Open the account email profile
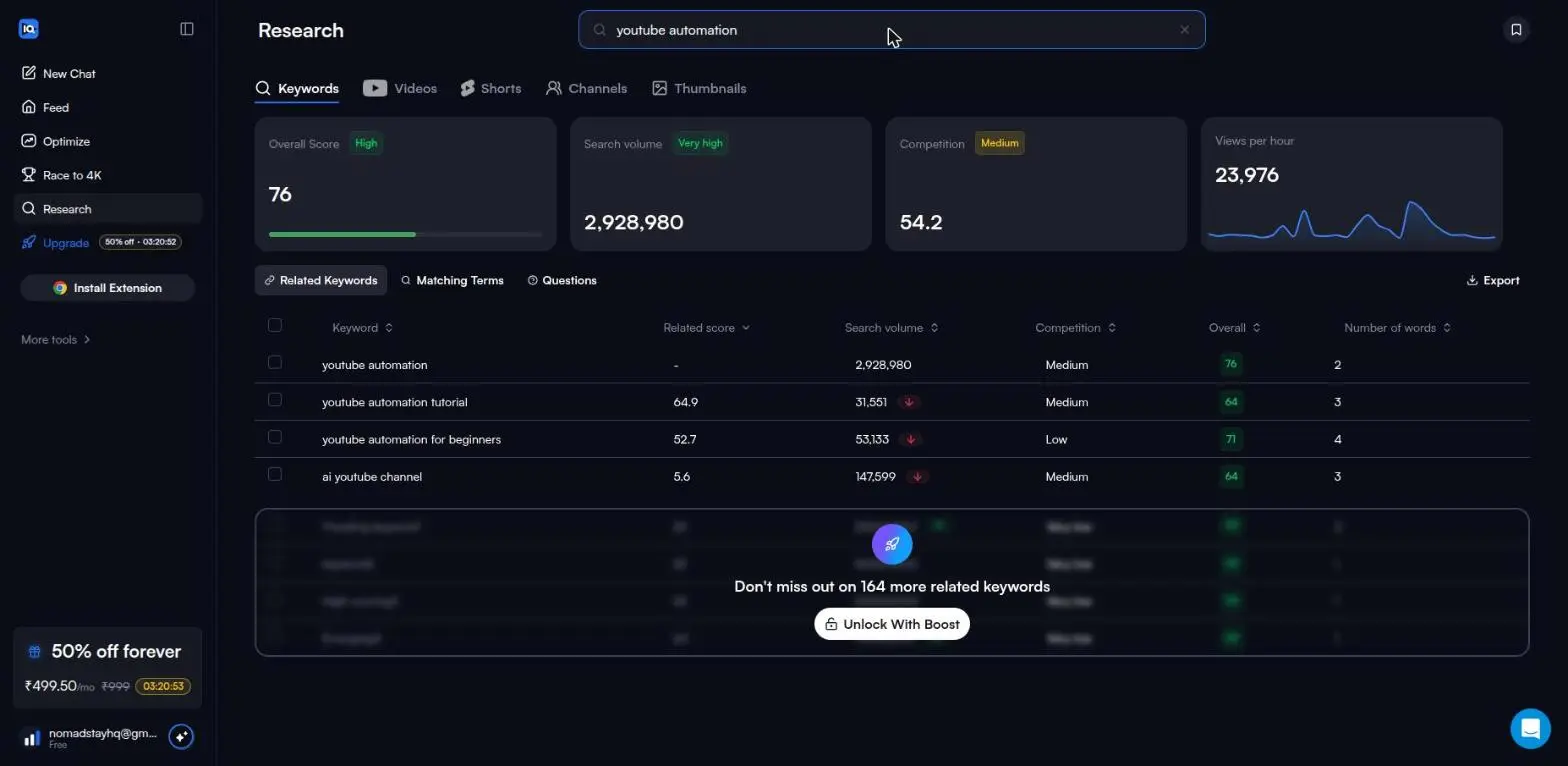Screen dimensions: 1568x766 click(89, 737)
